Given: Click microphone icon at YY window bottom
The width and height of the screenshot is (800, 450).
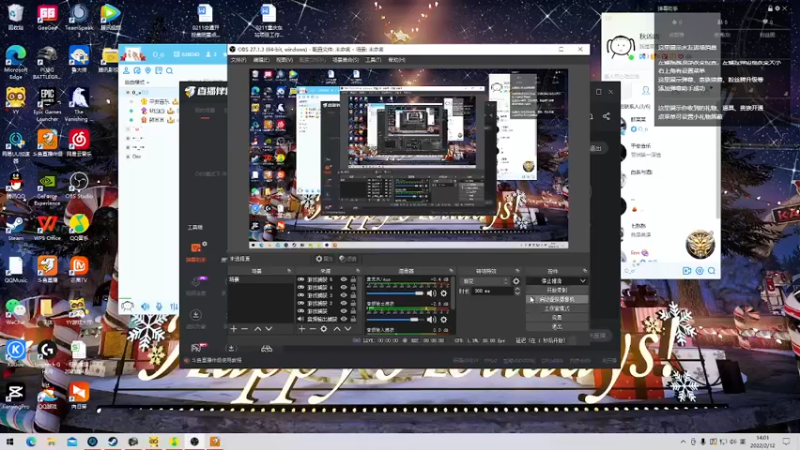Looking at the screenshot, I should click(x=159, y=306).
